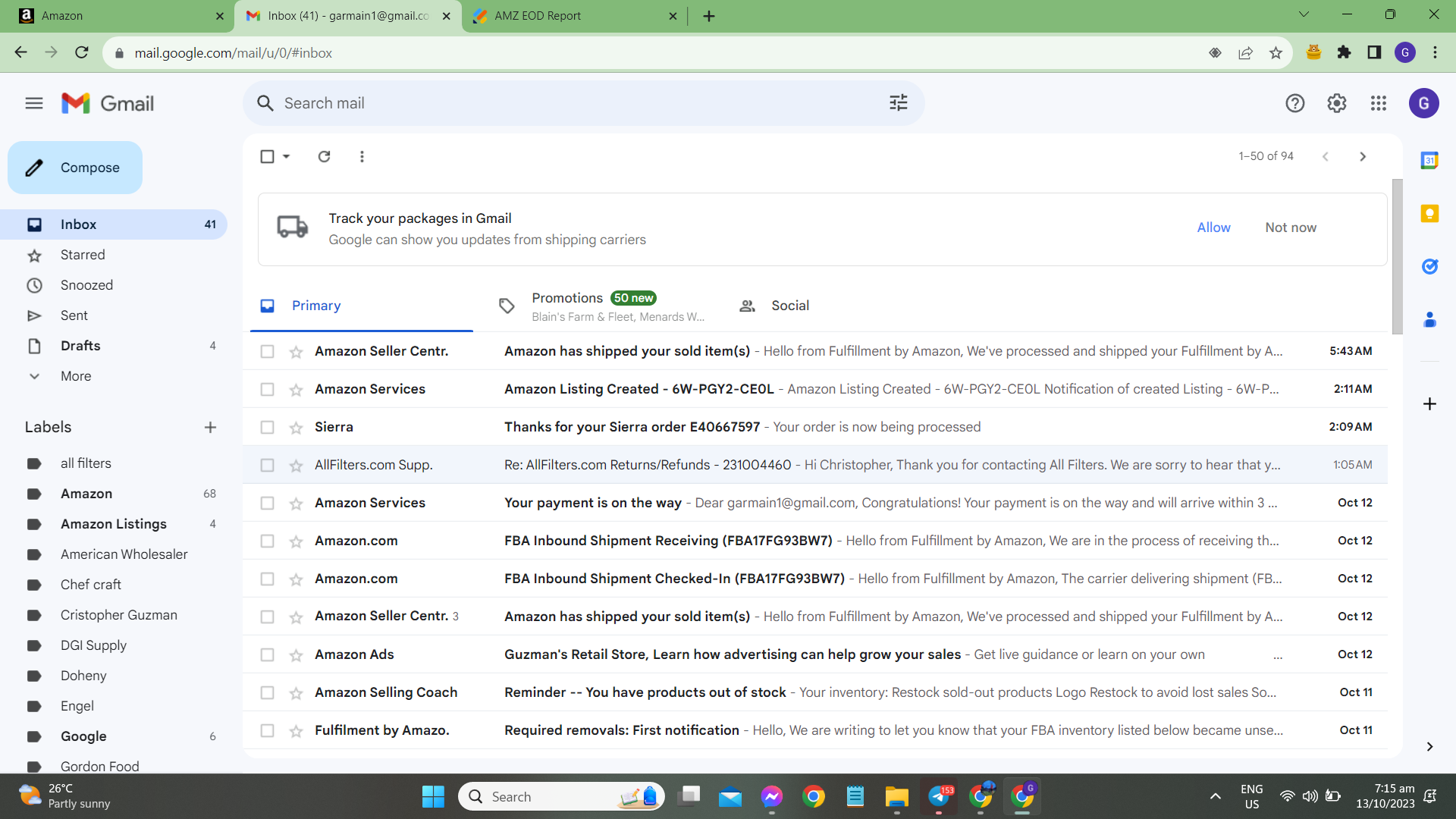Allow package tracking in Gmail

point(1213,227)
